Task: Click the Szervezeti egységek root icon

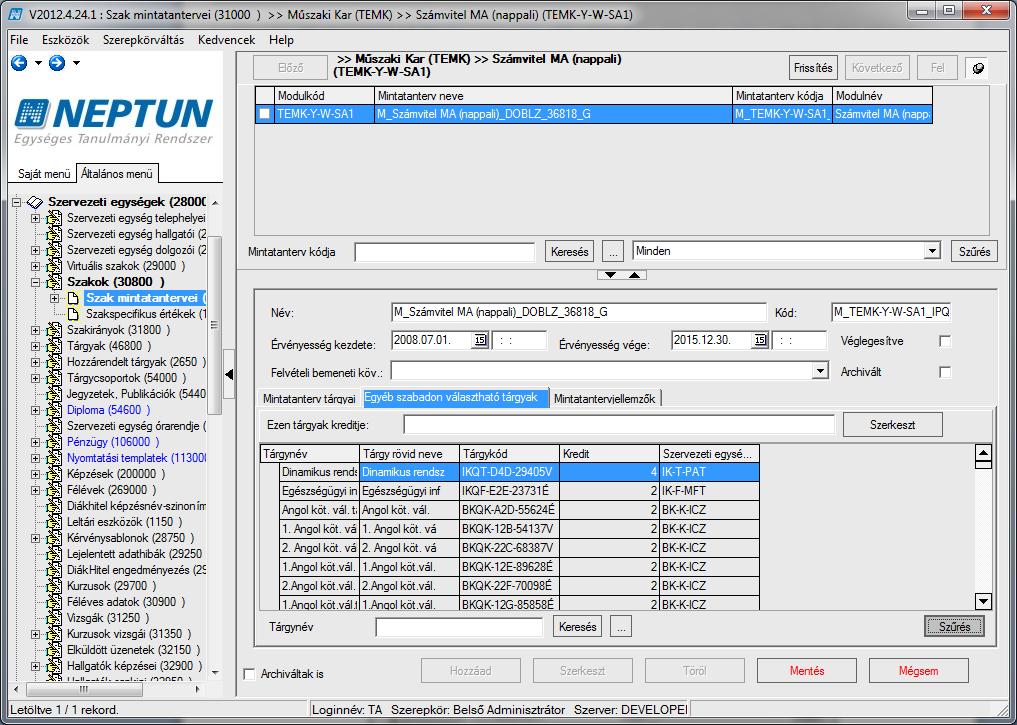Action: click(35, 202)
